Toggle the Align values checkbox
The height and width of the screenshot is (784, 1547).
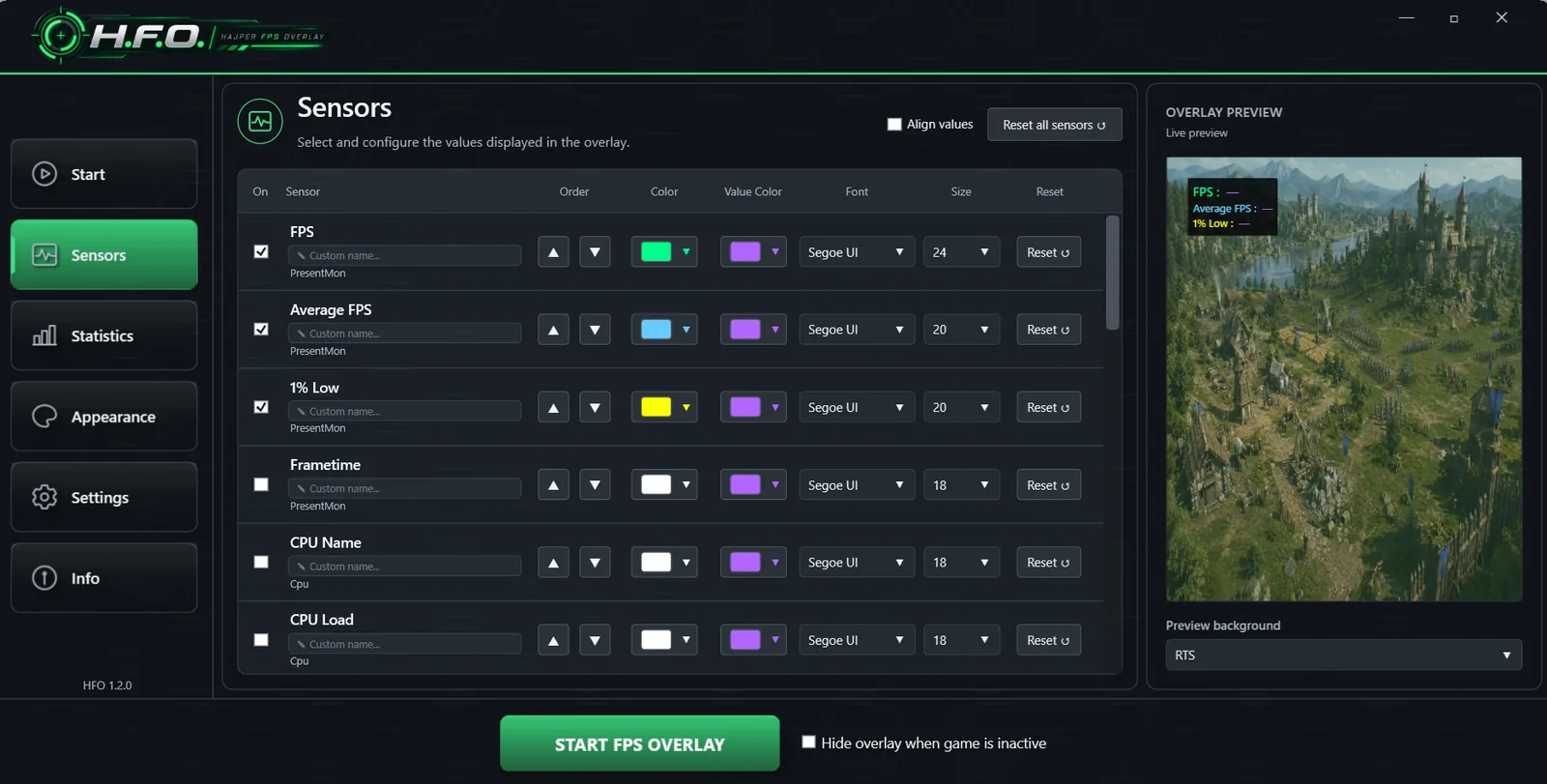click(894, 124)
